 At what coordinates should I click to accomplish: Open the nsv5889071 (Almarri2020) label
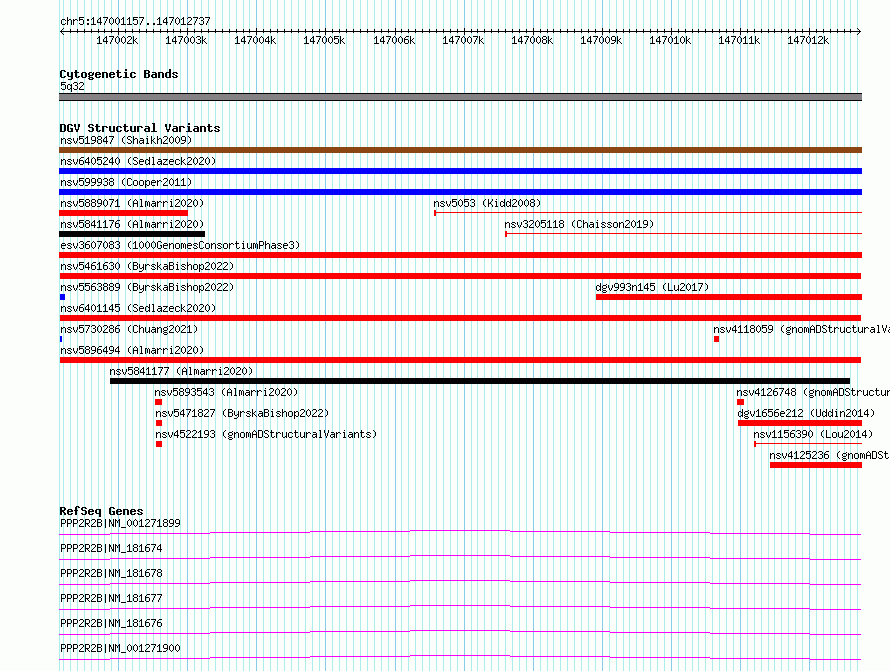click(132, 203)
